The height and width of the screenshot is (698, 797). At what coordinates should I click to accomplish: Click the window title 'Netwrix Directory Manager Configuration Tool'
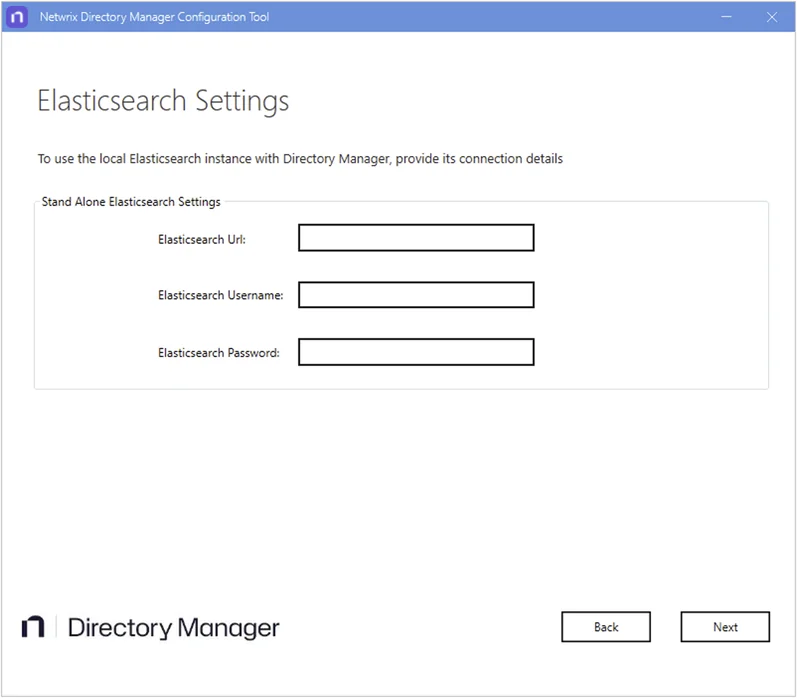click(x=155, y=17)
